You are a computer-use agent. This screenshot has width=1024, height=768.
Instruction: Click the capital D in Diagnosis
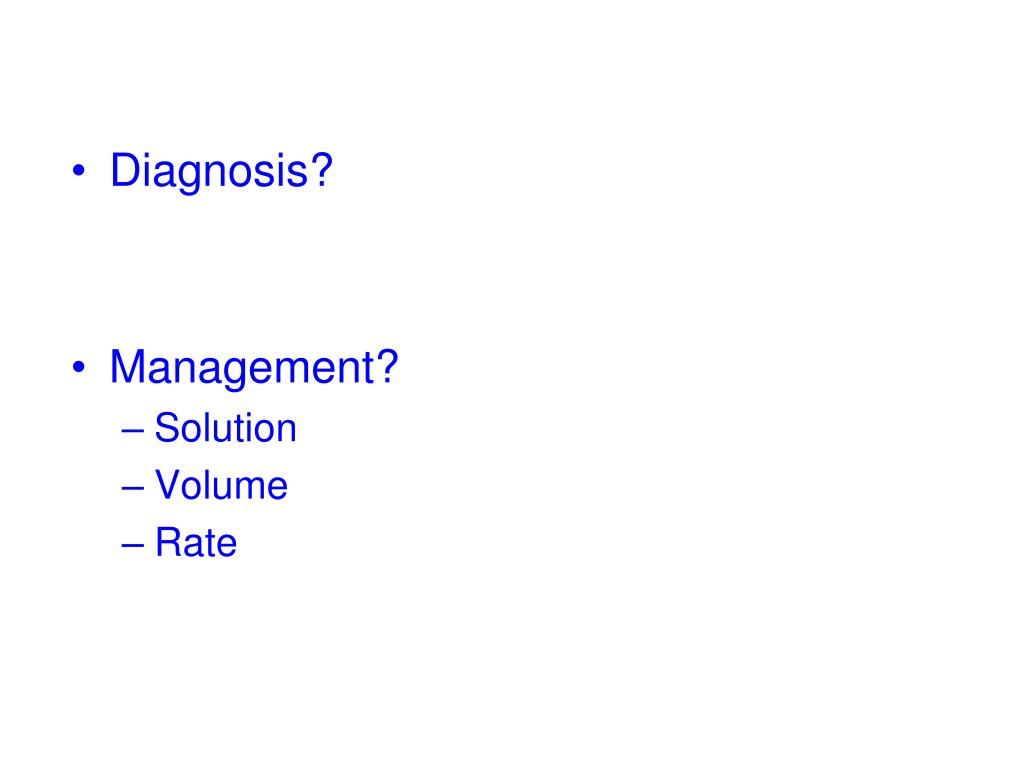125,170
